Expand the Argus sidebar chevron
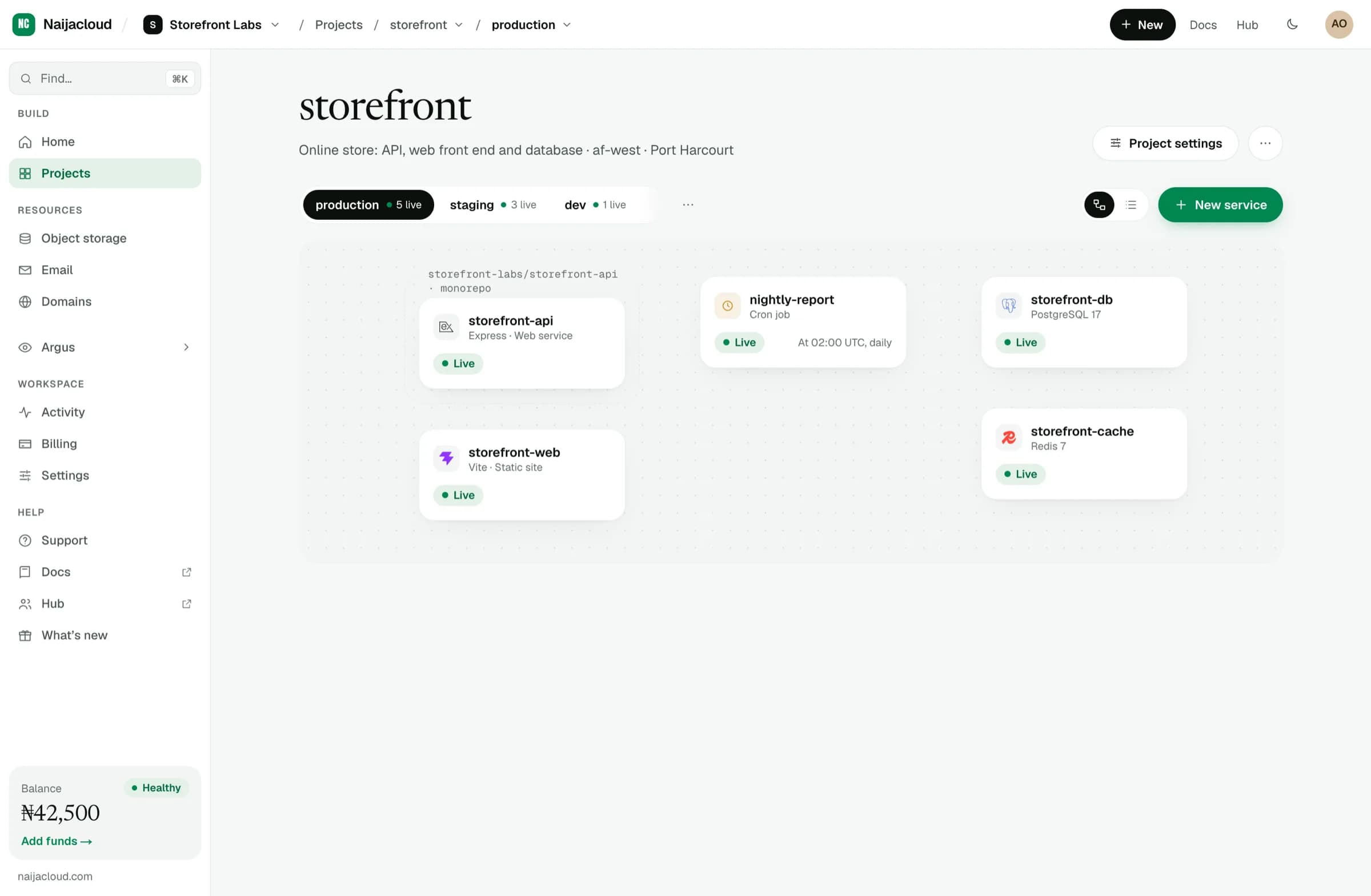The image size is (1371, 896). [186, 347]
